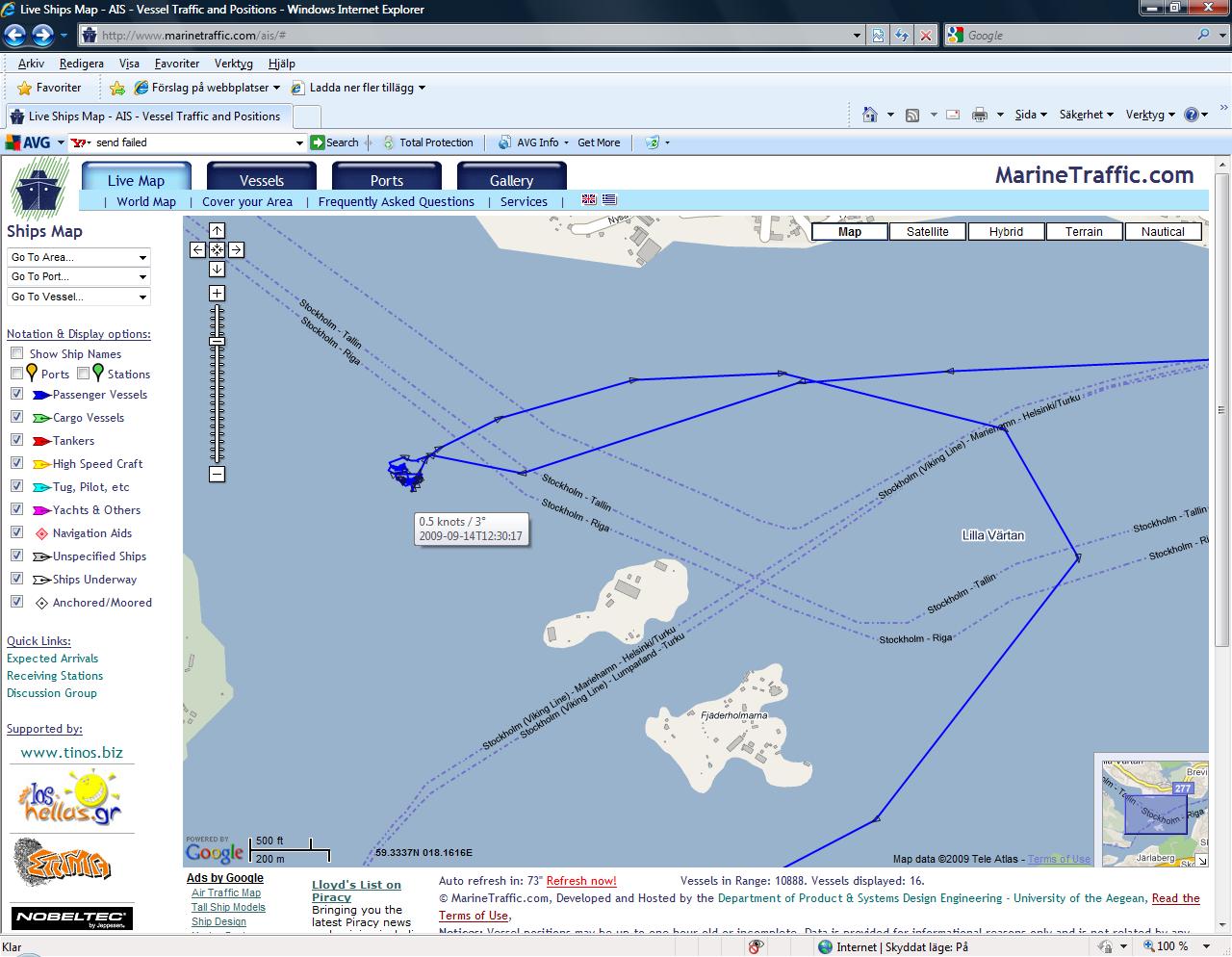This screenshot has width=1232, height=957.
Task: Switch to the Ports tab
Action: pyautogui.click(x=387, y=179)
